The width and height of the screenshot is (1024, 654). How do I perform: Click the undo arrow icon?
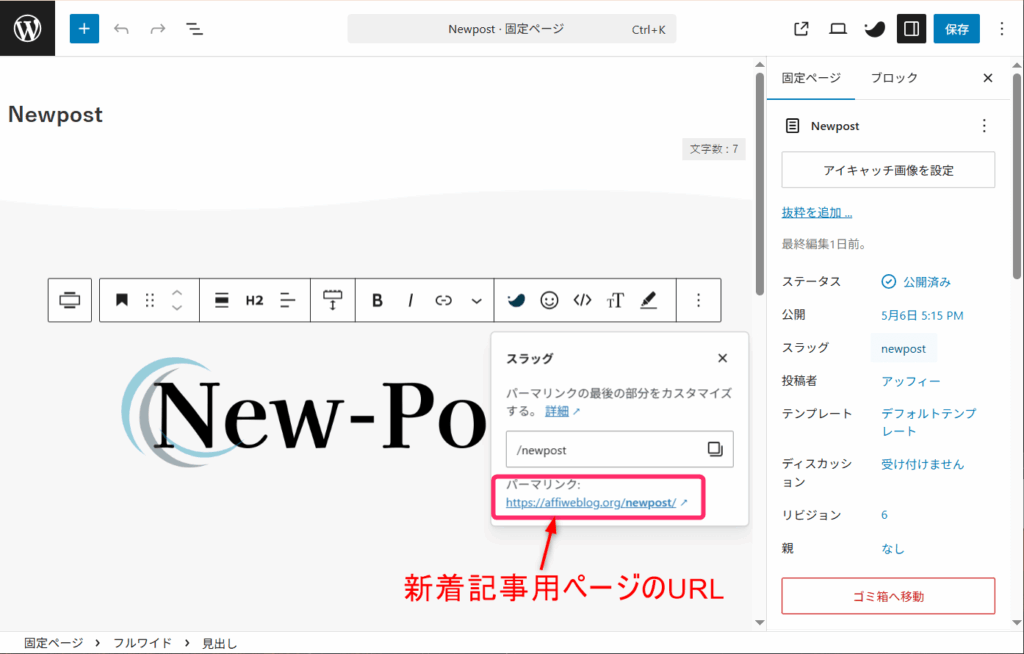[x=122, y=29]
